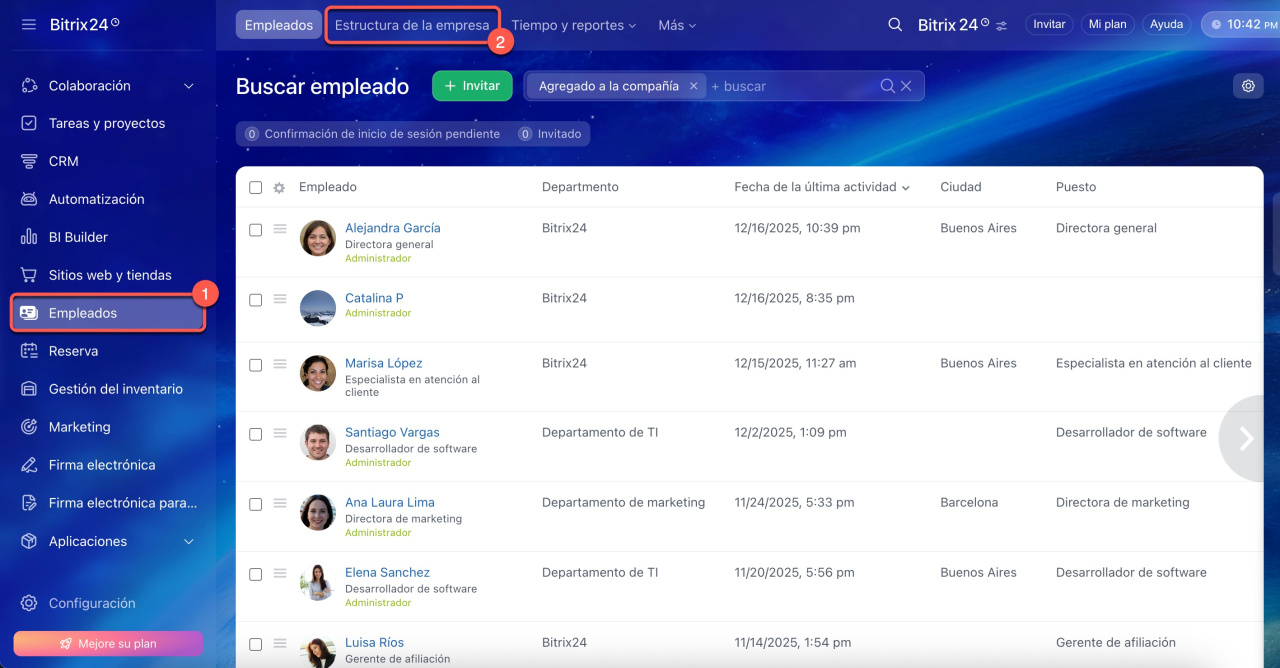Image resolution: width=1280 pixels, height=668 pixels.
Task: Toggle the select-all checkbox in table header
Action: click(255, 188)
